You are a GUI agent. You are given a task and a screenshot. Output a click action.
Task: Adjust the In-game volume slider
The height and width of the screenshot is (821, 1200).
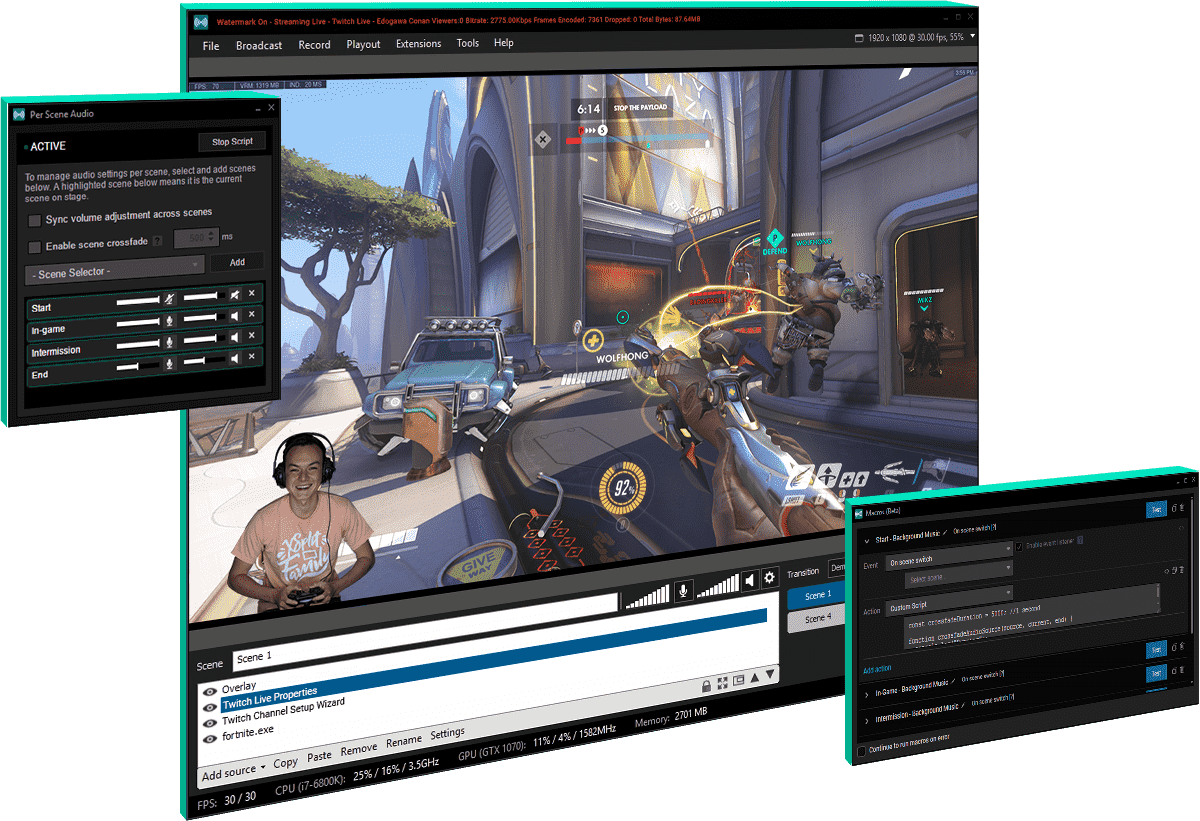click(138, 322)
